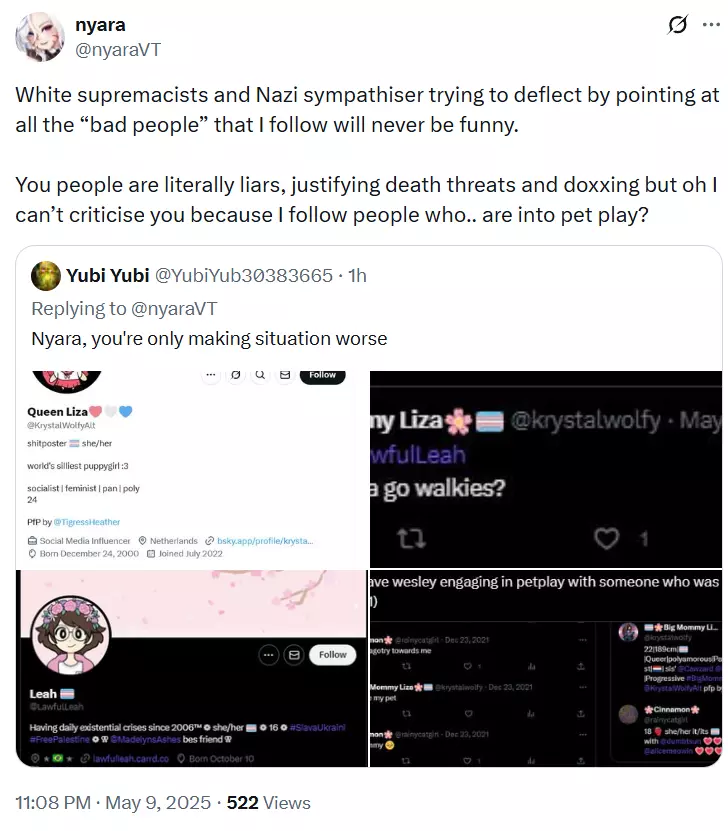The width and height of the screenshot is (728, 831).
Task: Click ellipsis icon on Queen Liza profile
Action: 211,375
